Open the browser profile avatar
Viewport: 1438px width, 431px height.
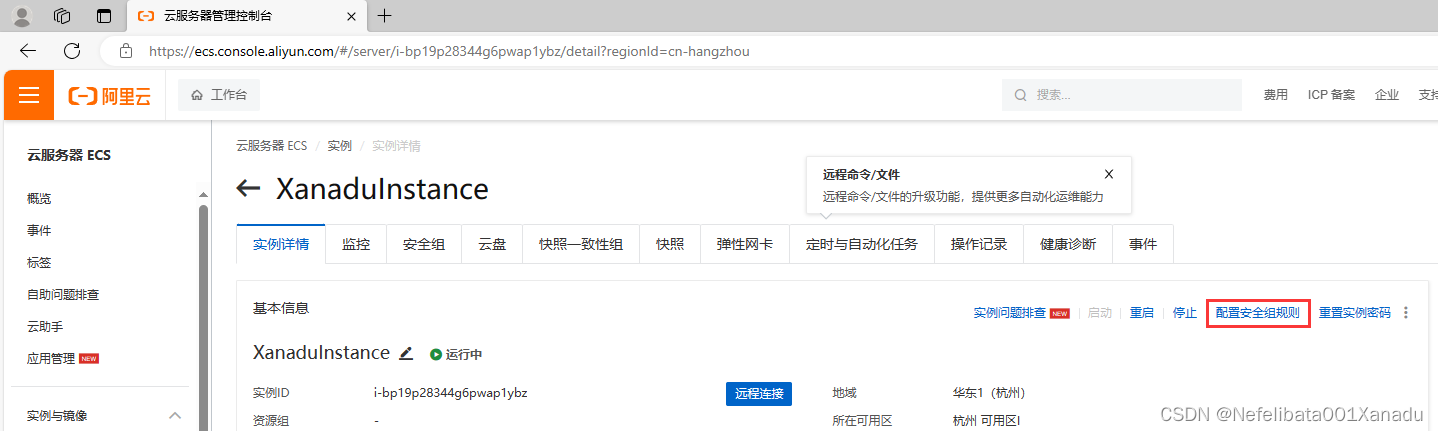(x=22, y=16)
